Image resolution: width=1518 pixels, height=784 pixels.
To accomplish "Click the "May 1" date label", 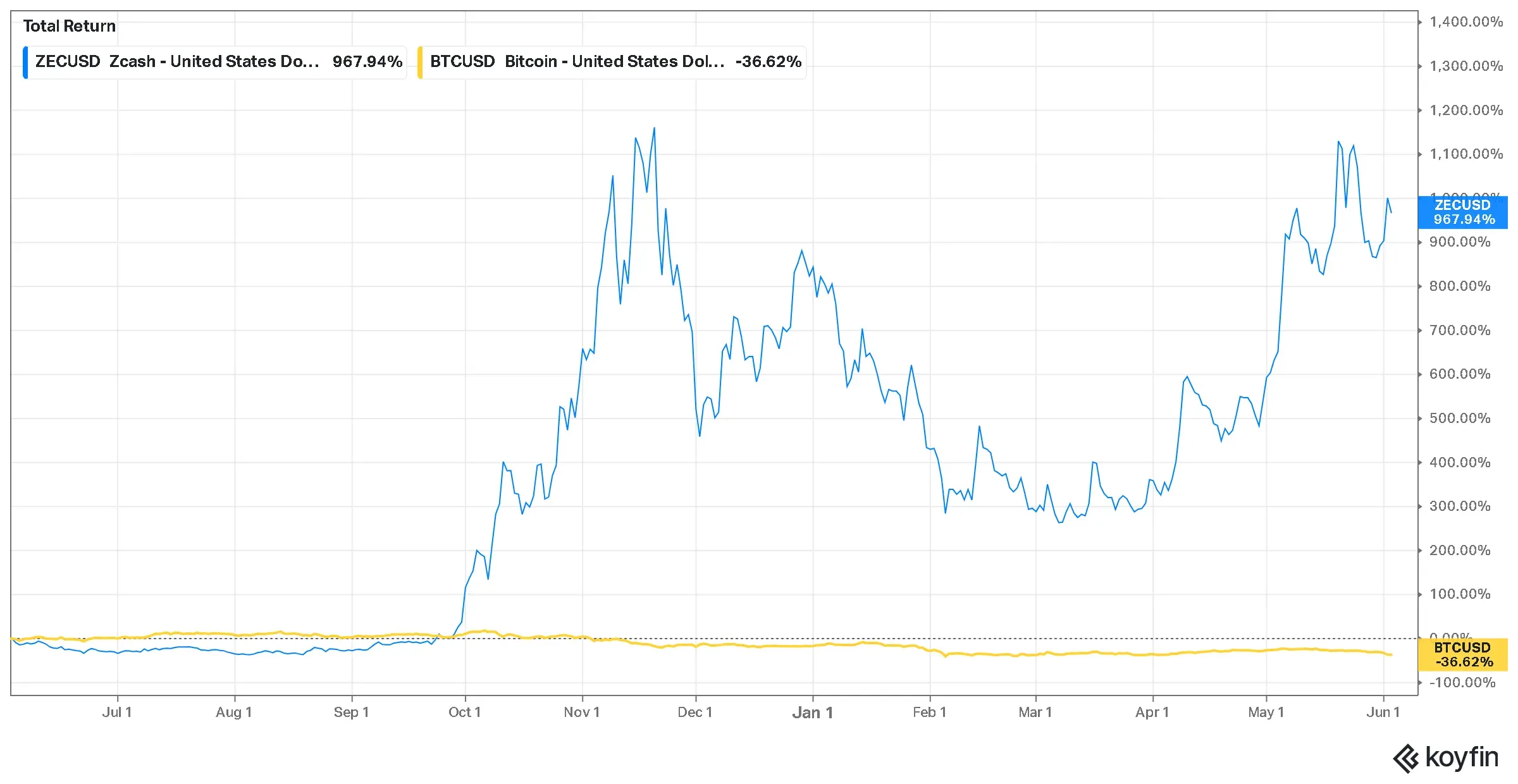I will pyautogui.click(x=1266, y=713).
